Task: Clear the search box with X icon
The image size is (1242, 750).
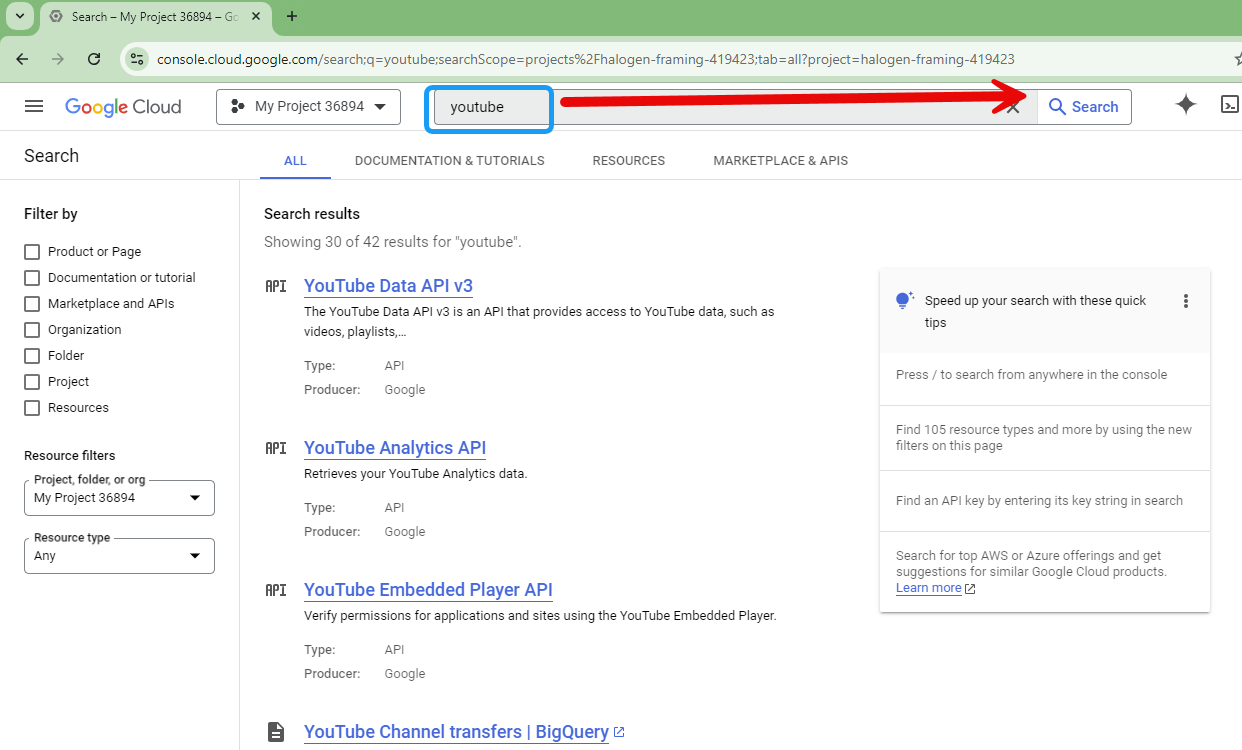Action: click(1013, 107)
